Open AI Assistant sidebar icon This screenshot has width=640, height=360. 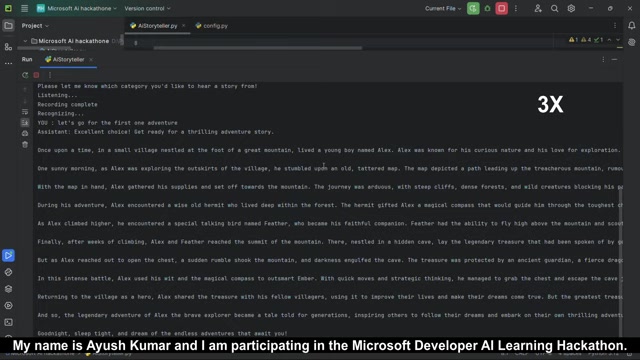coord(631,42)
